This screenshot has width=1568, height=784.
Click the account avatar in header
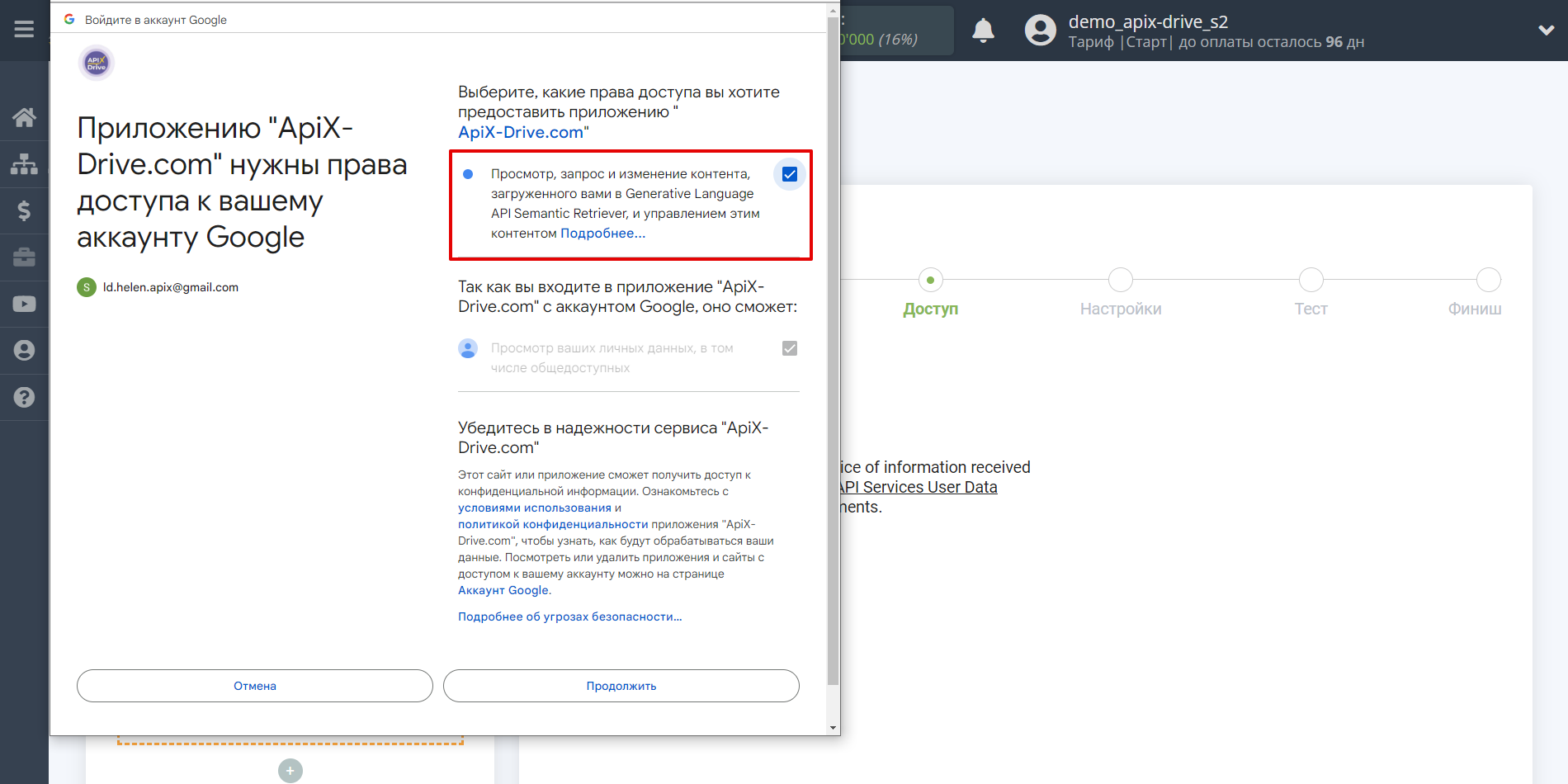1040,31
